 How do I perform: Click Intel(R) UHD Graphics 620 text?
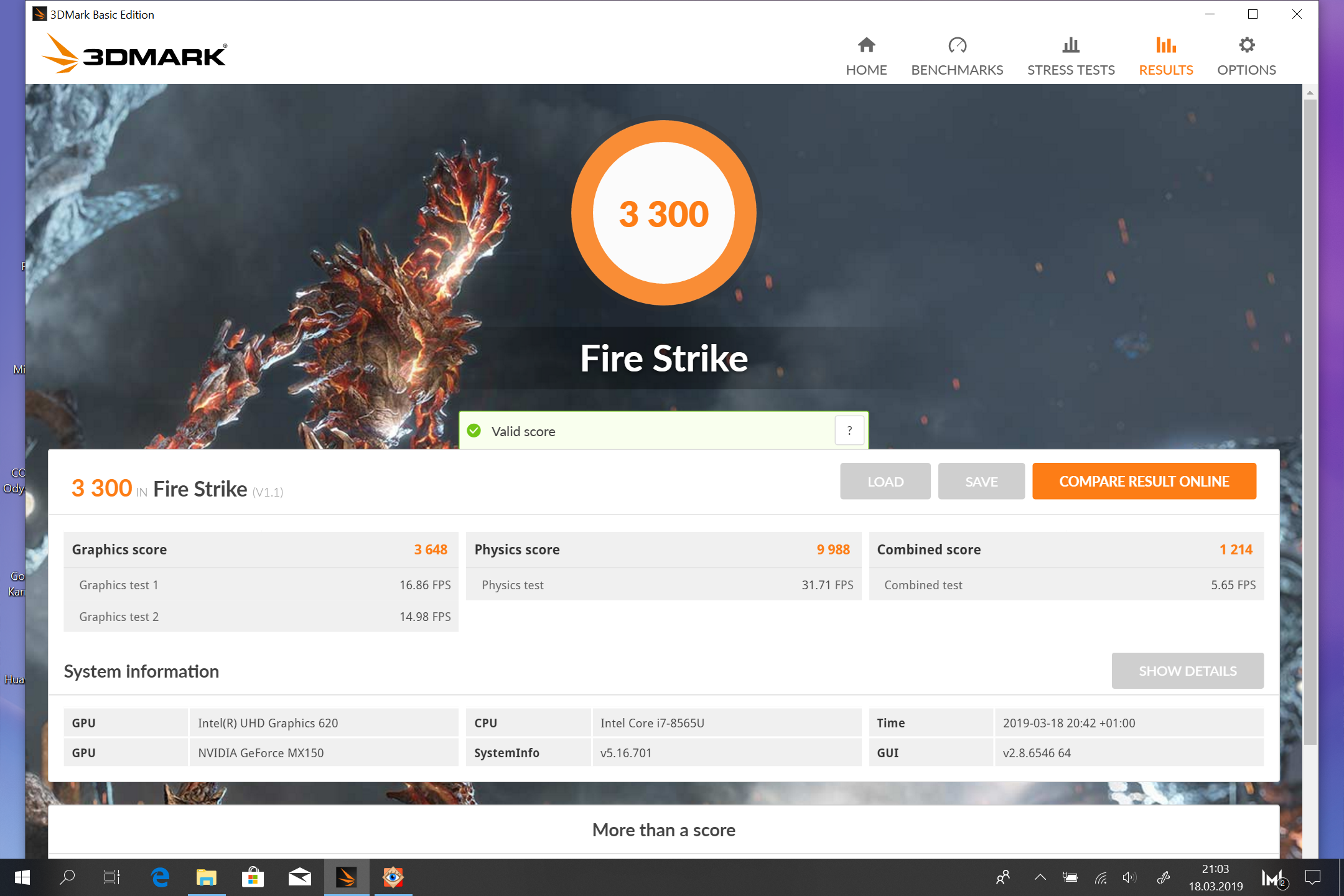coord(268,723)
